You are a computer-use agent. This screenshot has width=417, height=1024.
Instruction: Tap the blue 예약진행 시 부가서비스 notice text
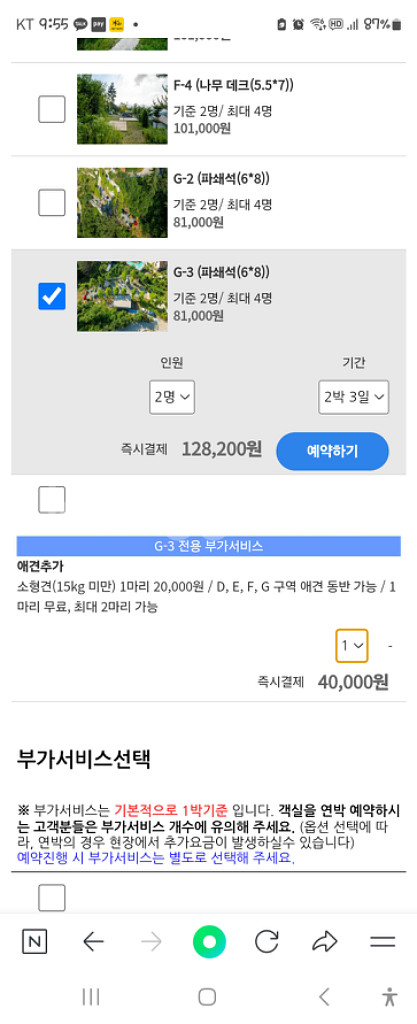tap(156, 858)
